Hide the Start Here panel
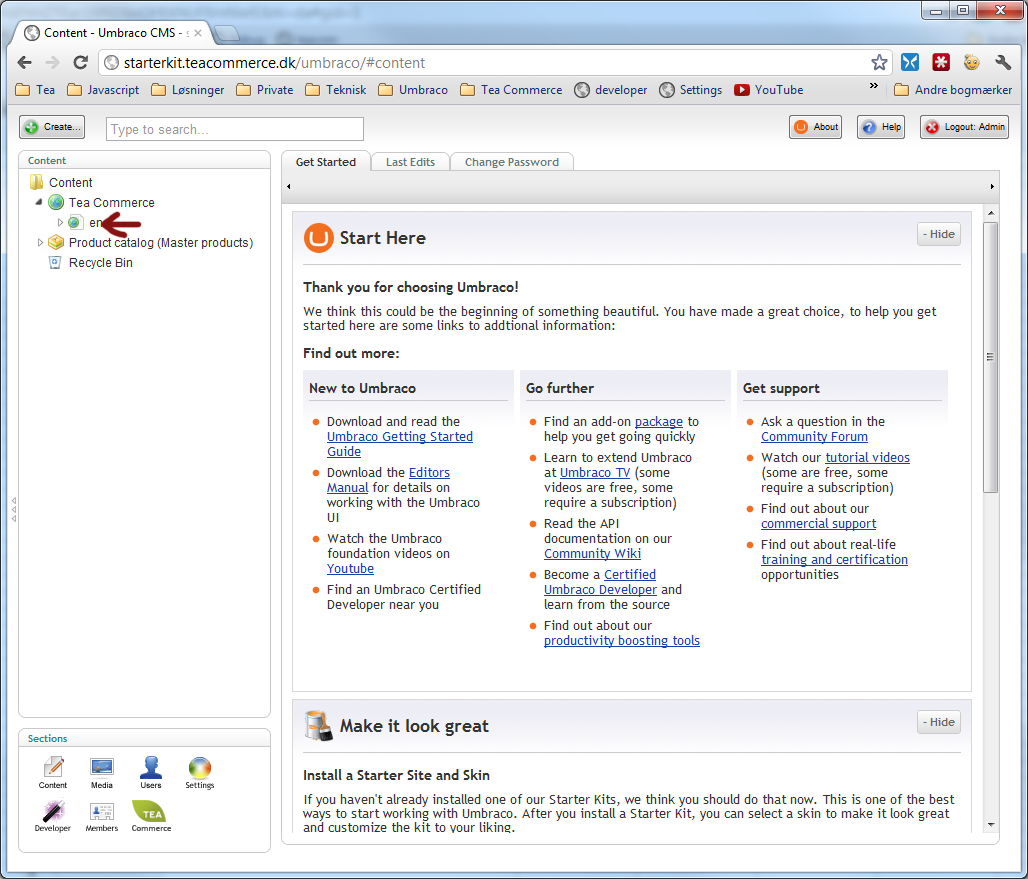 click(x=939, y=234)
